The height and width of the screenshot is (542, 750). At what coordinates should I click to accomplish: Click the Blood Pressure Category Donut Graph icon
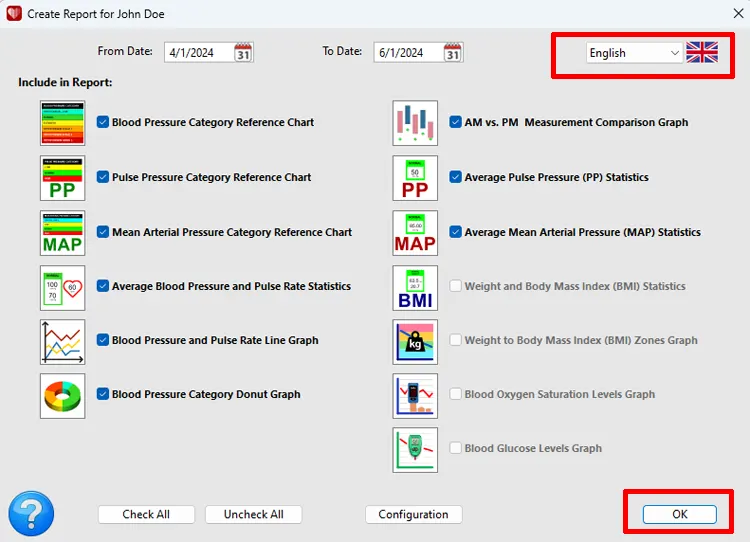click(62, 395)
